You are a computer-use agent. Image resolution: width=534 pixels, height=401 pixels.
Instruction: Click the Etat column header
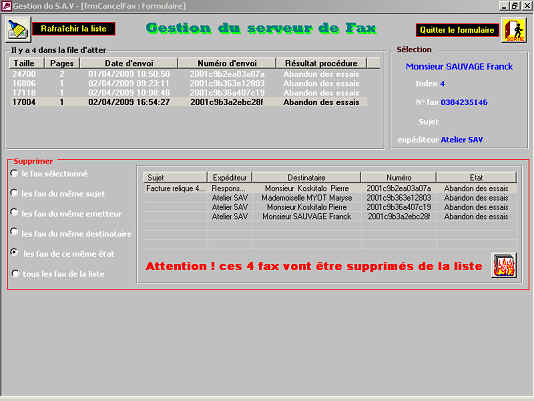tap(476, 177)
